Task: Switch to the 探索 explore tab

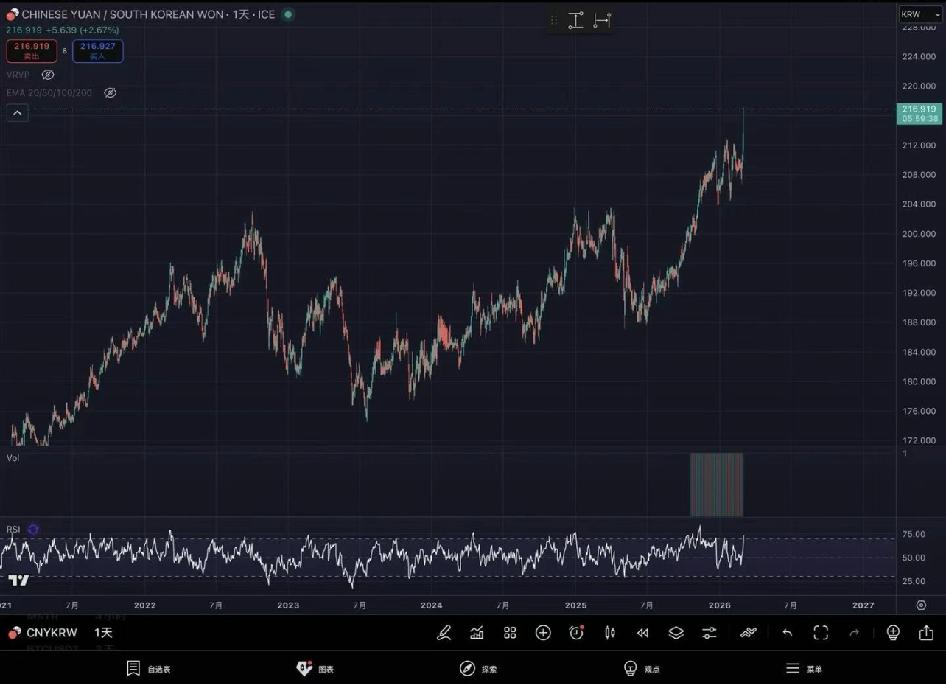Action: (478, 668)
